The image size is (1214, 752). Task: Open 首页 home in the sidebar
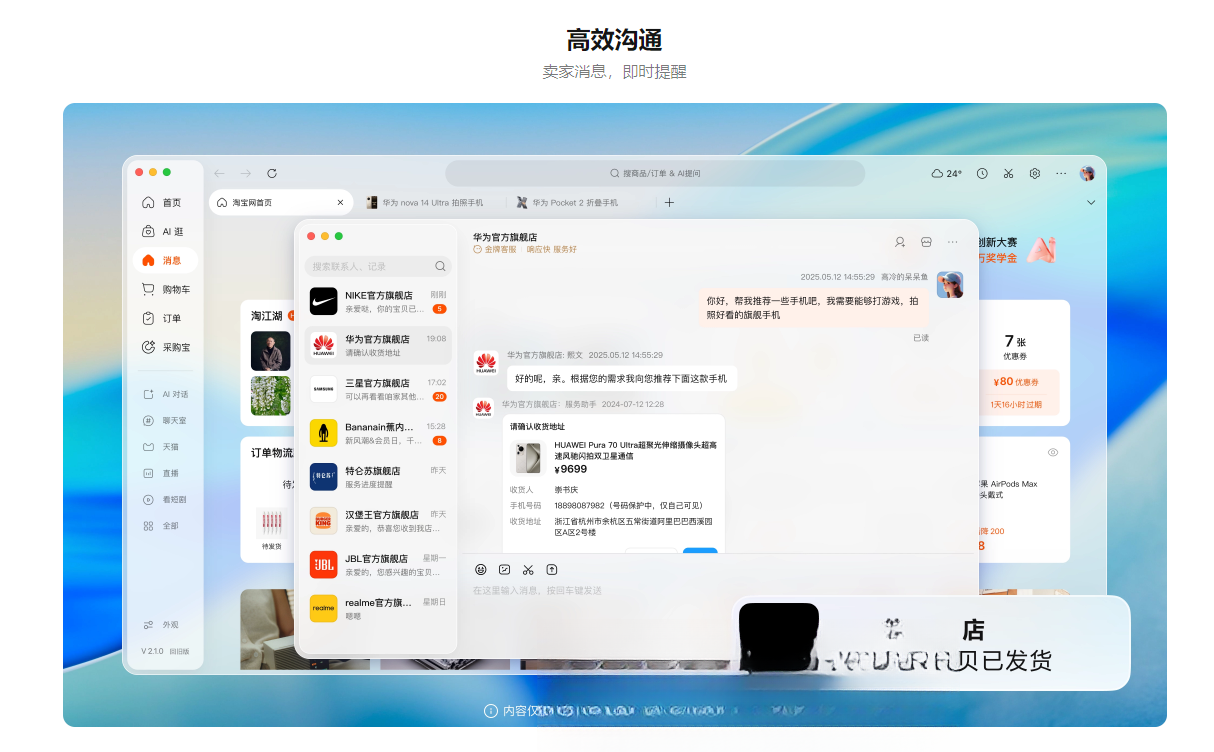click(x=163, y=202)
